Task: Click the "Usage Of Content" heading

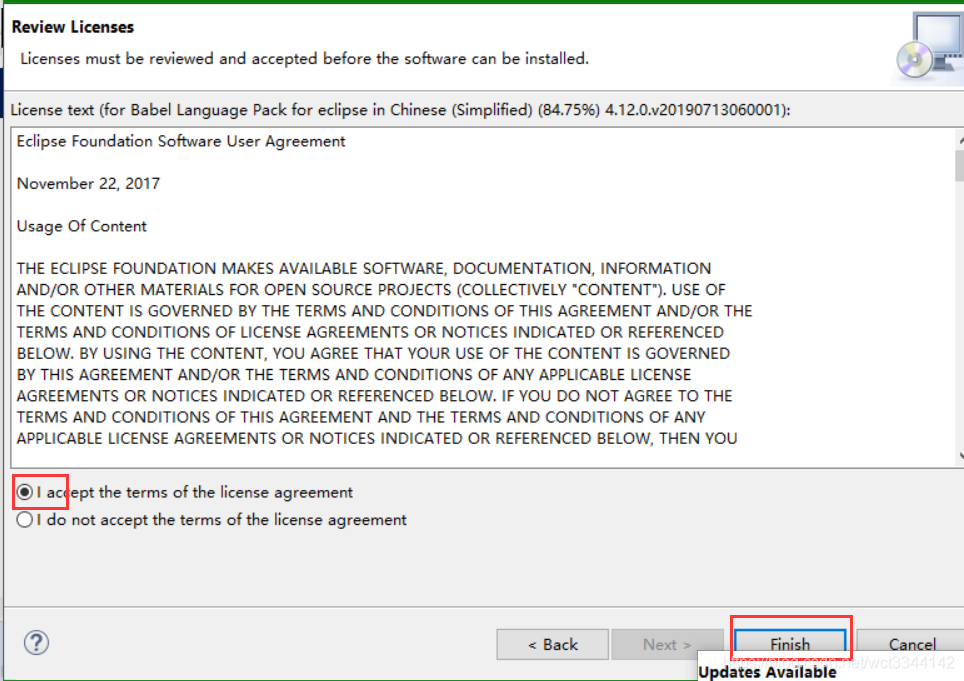Action: pyautogui.click(x=81, y=226)
